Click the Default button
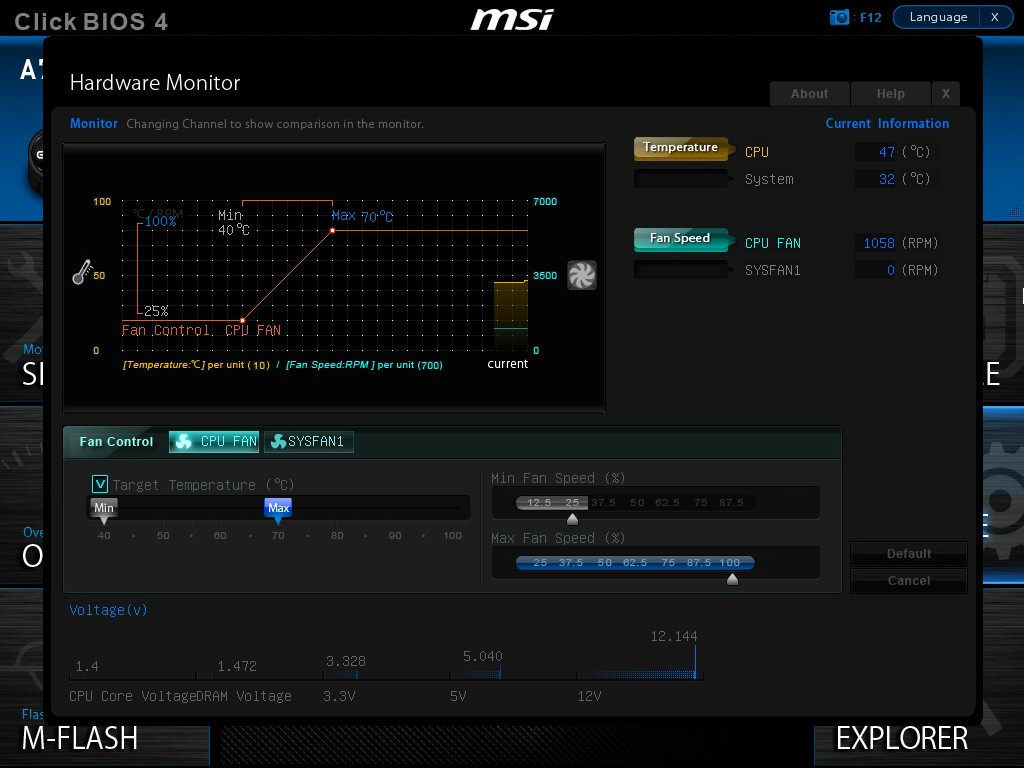The image size is (1024, 768). click(908, 554)
